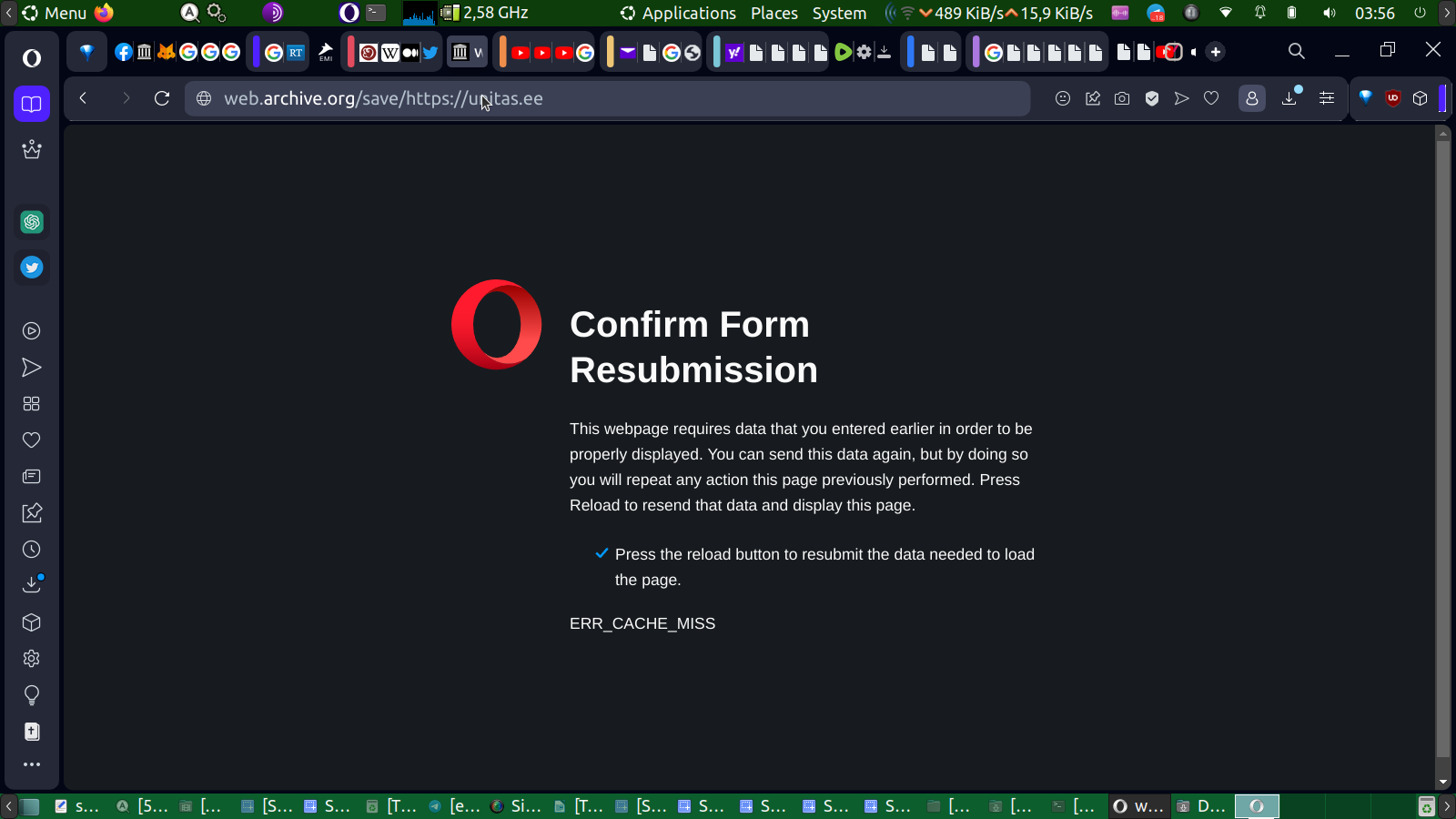Open the lightbulb tips icon in sidebar
The width and height of the screenshot is (1456, 819).
pos(32,695)
